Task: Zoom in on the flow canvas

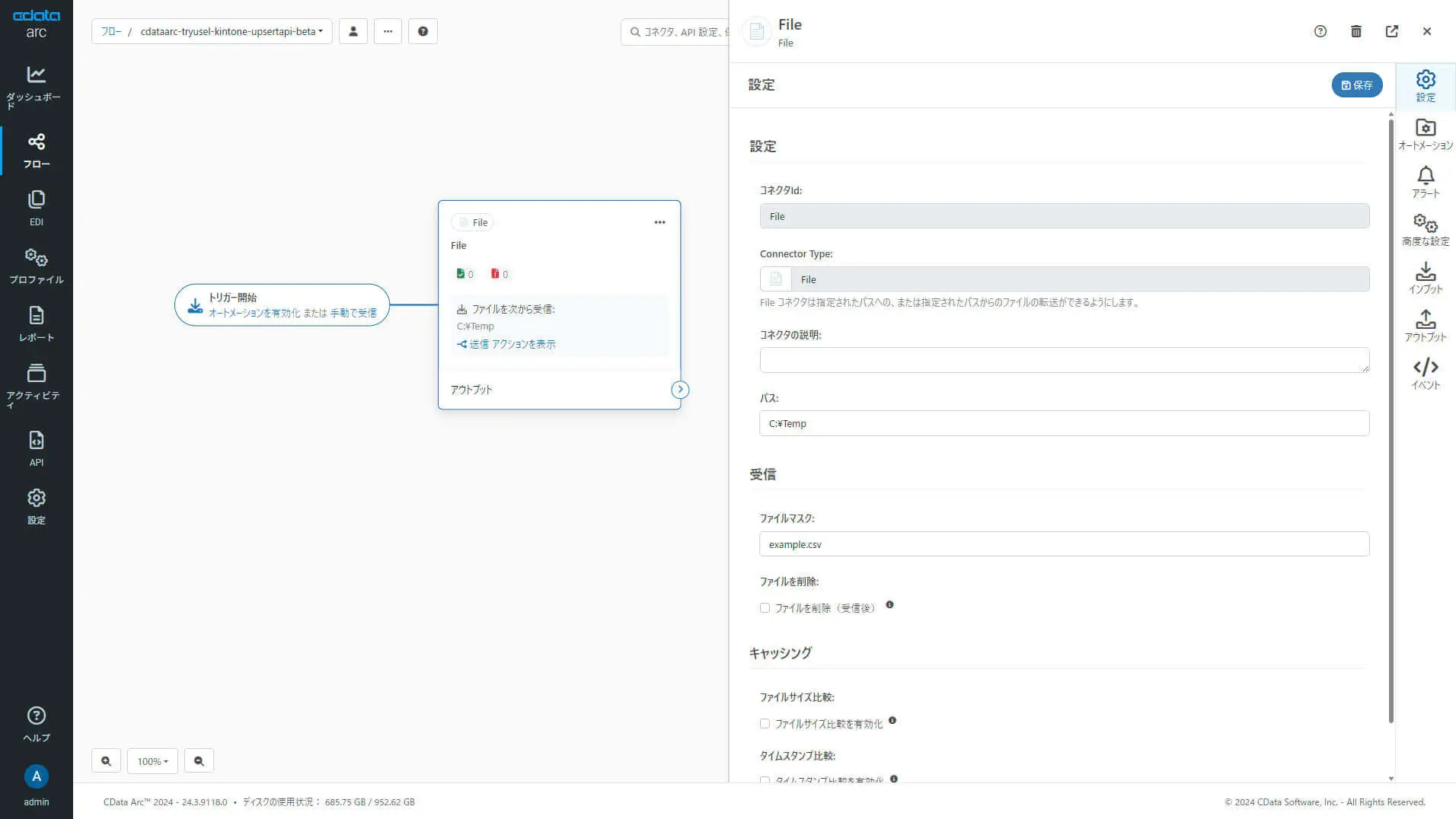Action: click(106, 760)
